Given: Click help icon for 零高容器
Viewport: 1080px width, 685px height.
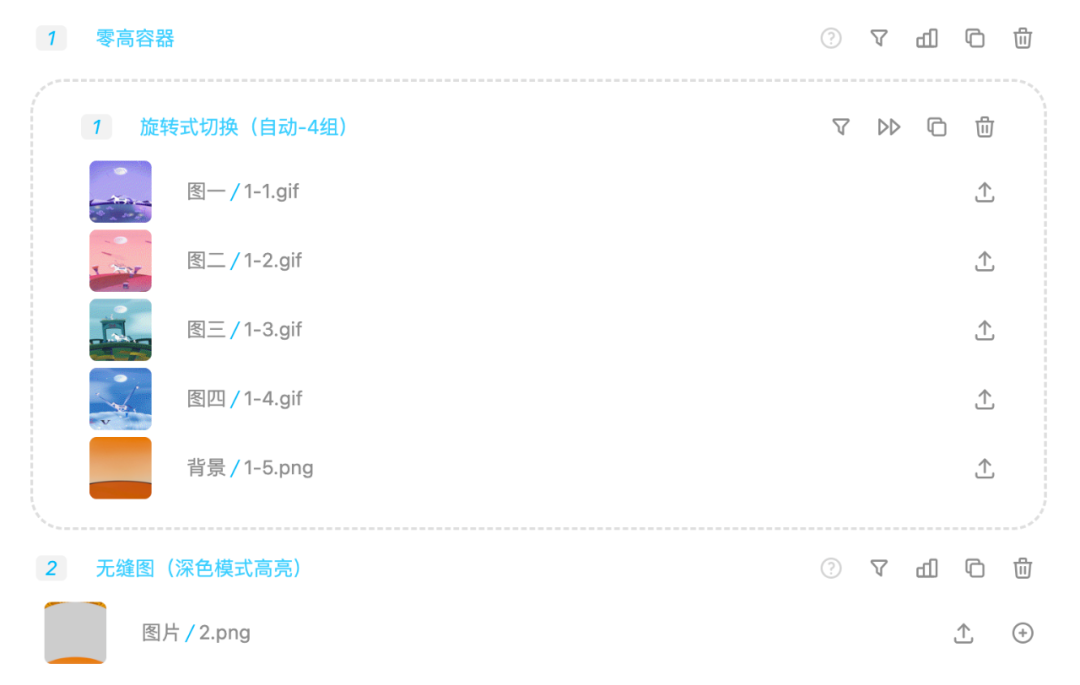Looking at the screenshot, I should [830, 39].
